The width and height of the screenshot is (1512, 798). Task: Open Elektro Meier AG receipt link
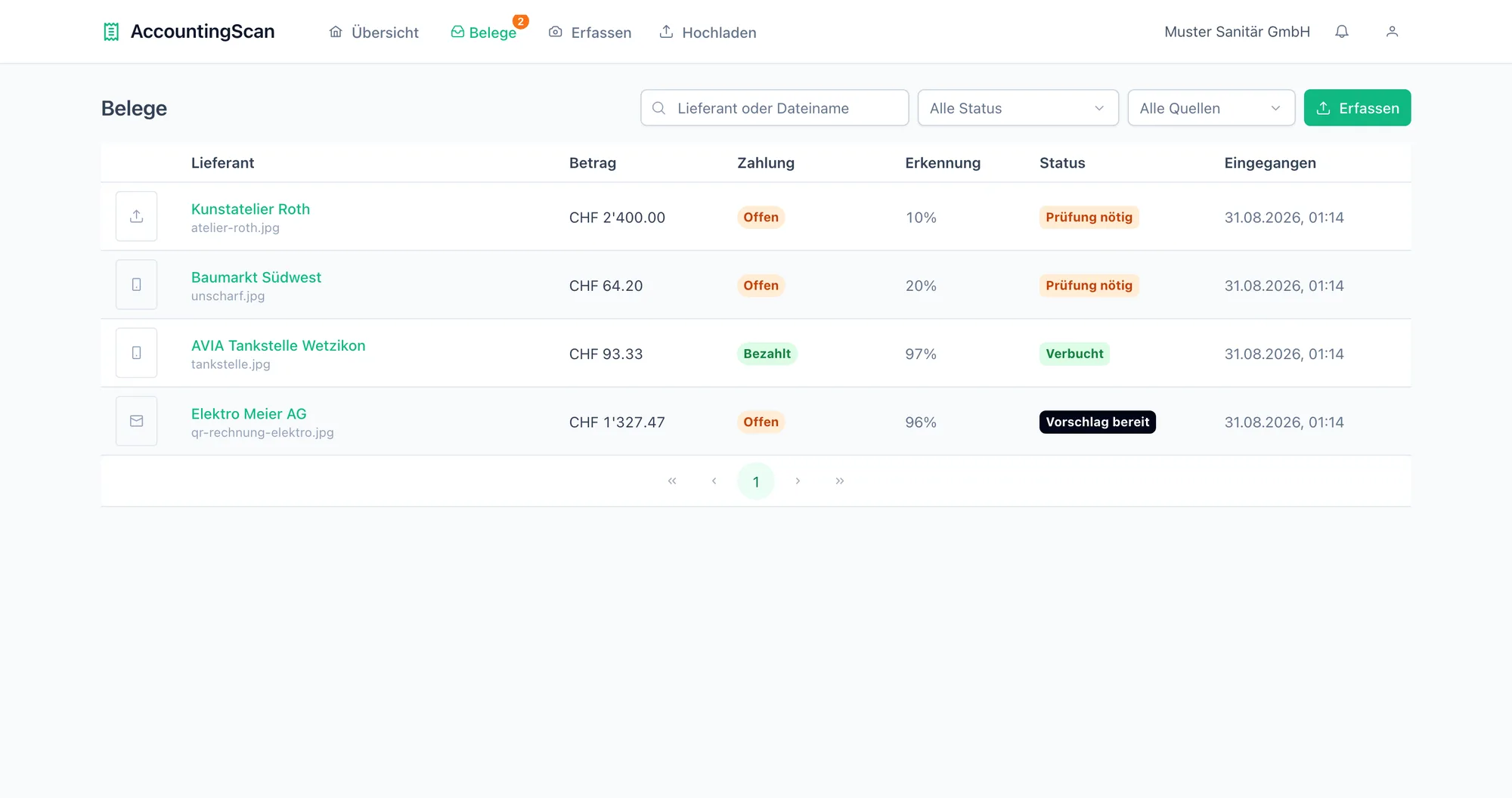point(249,414)
